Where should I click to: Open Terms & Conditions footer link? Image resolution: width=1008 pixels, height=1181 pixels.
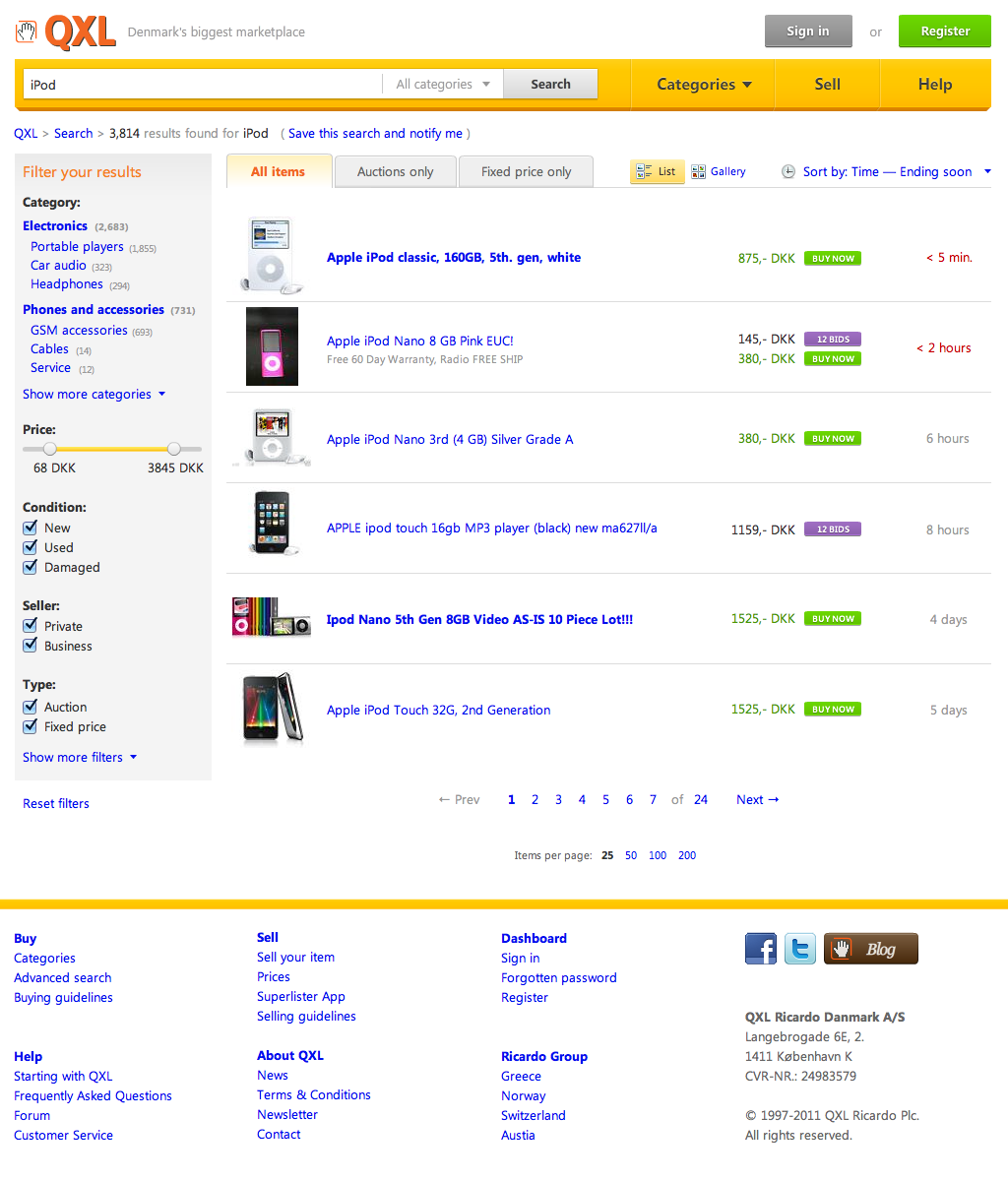coord(314,1094)
